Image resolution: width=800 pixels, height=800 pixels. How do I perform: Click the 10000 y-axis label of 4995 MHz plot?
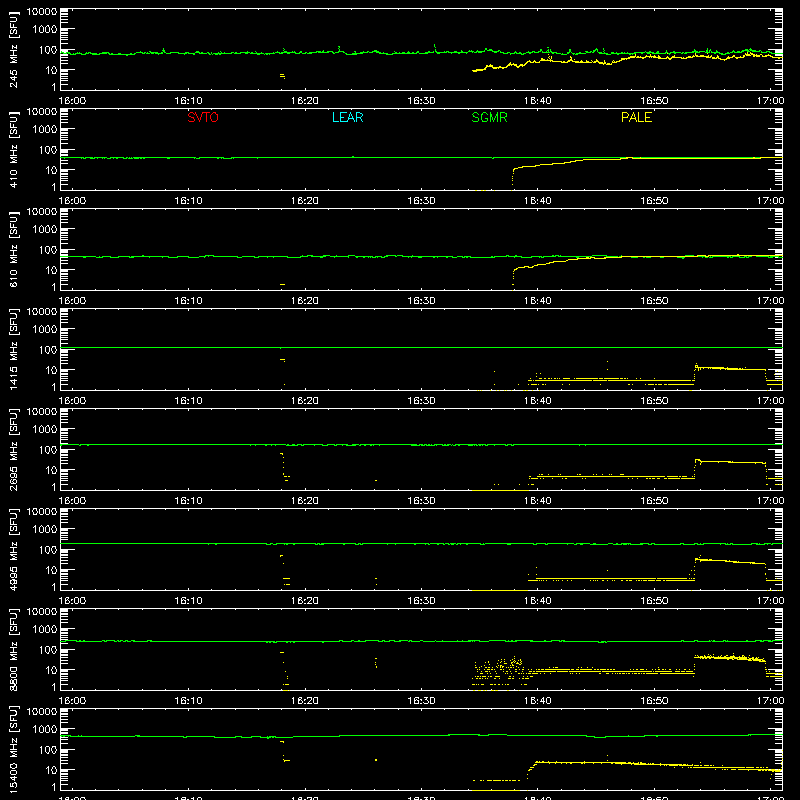point(42,512)
